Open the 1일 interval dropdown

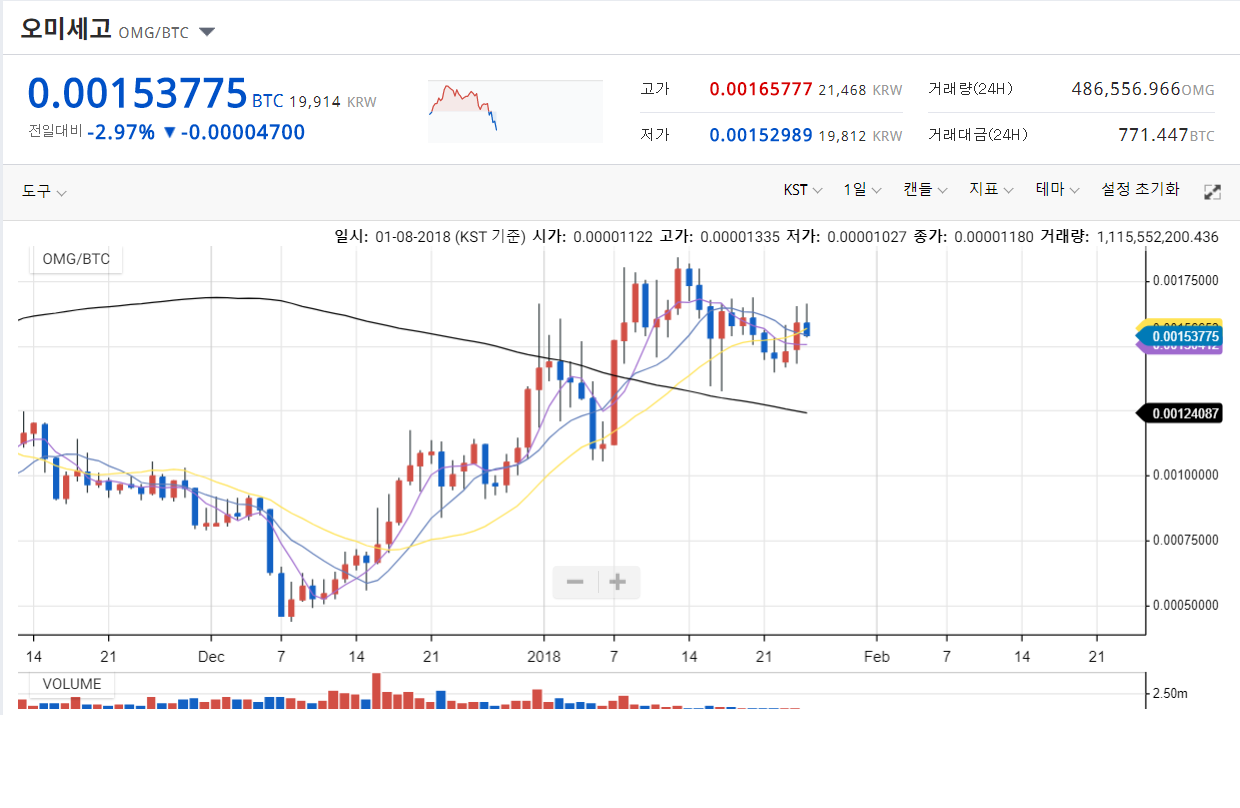click(x=862, y=189)
